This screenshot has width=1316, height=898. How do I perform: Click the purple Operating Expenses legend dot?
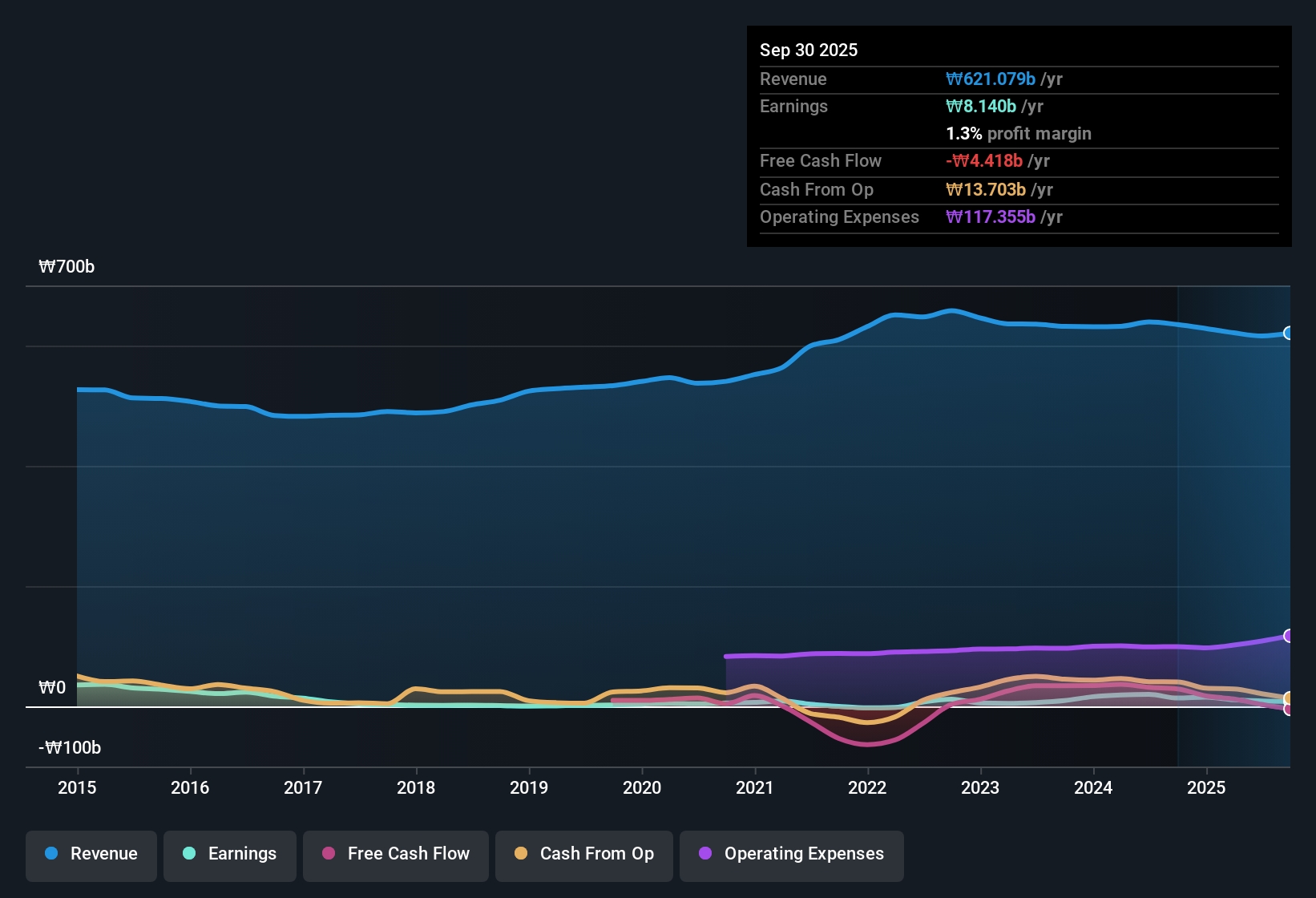[705, 854]
